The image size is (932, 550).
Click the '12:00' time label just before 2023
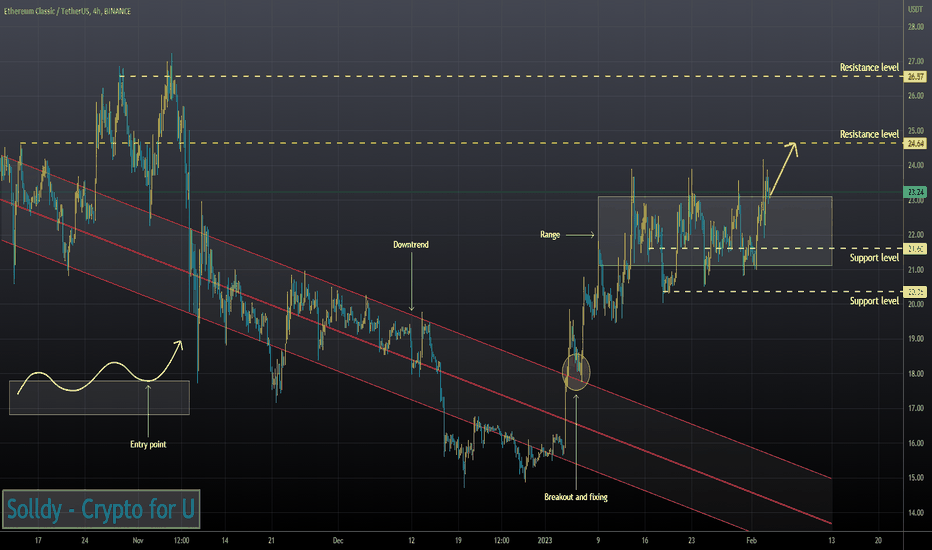pyautogui.click(x=502, y=540)
